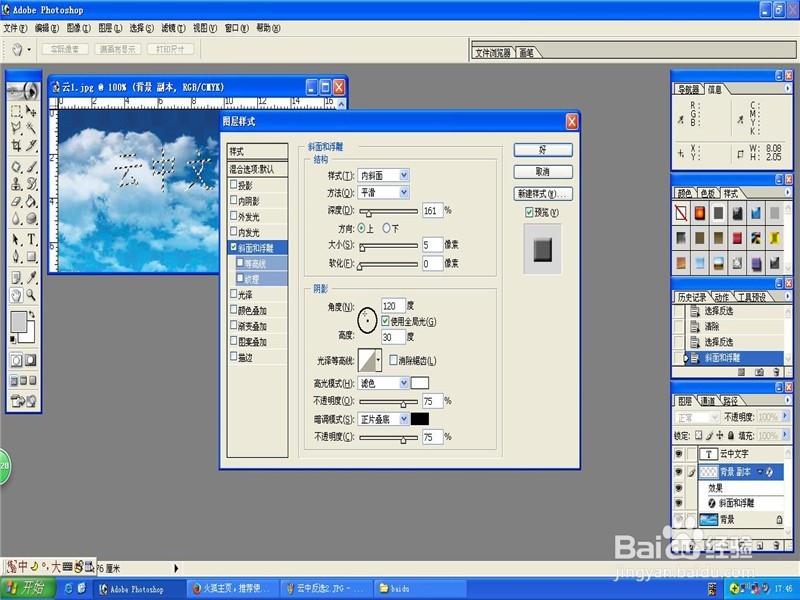Delete state trash icon in History panel
Viewport: 800px width, 600px height.
tap(777, 372)
